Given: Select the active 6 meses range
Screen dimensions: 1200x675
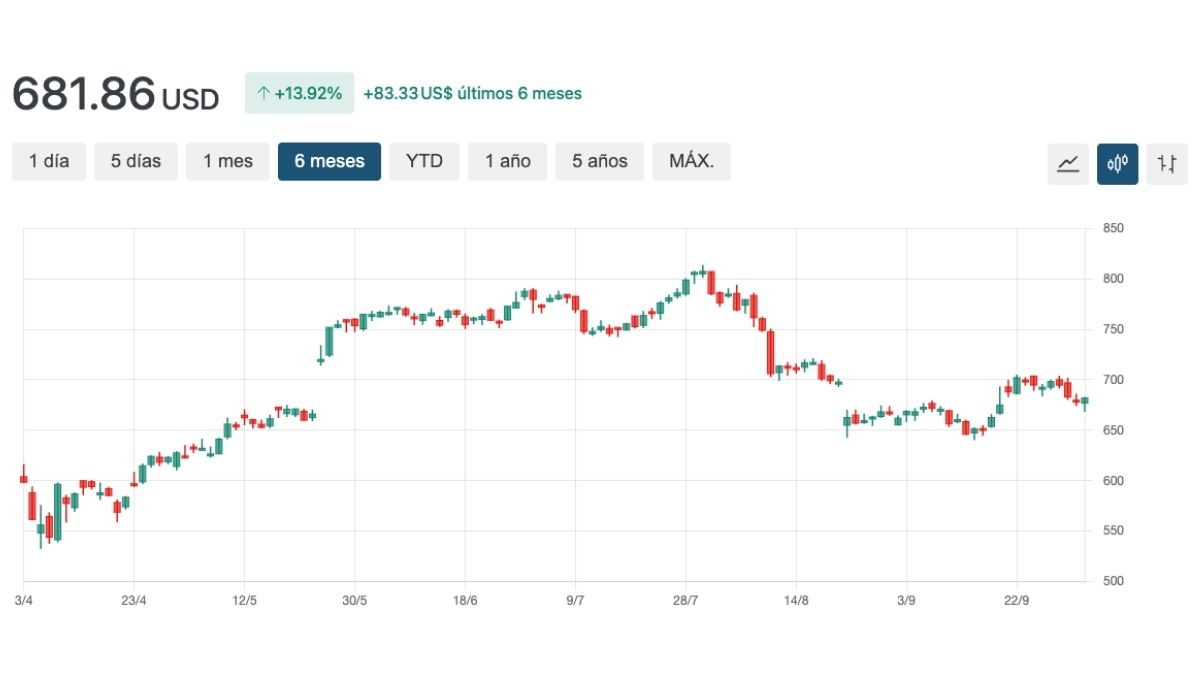Looking at the screenshot, I should pyautogui.click(x=329, y=161).
